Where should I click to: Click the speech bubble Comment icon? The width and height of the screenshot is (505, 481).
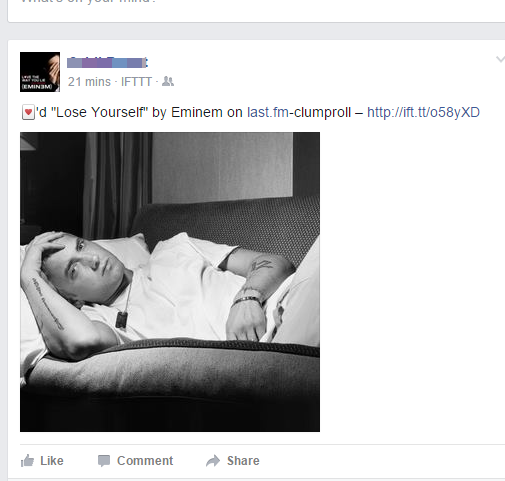pos(104,461)
